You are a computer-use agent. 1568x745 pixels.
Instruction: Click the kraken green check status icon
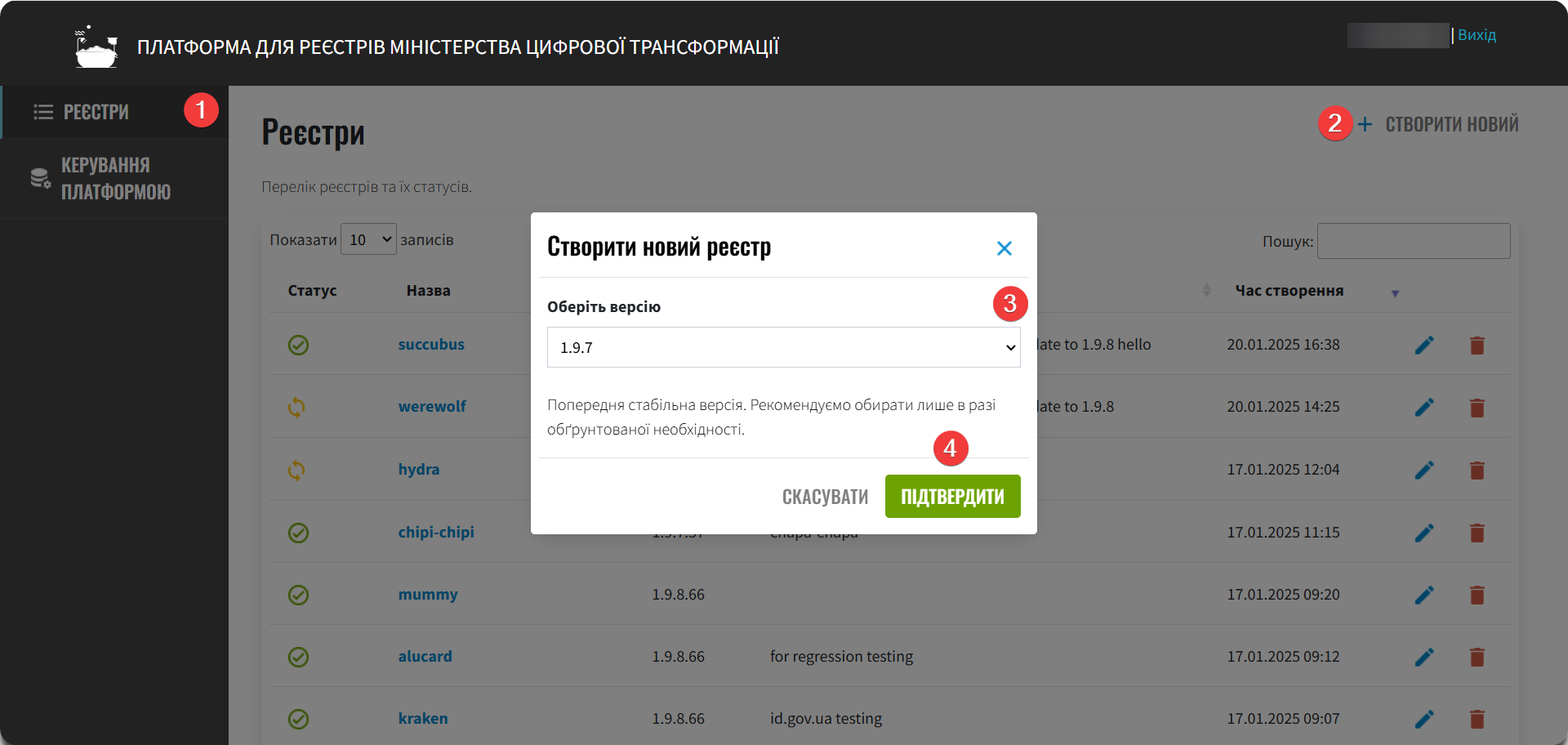pos(298,719)
